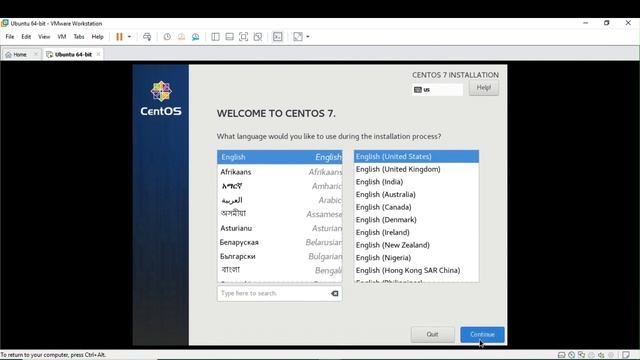Image resolution: width=640 pixels, height=360 pixels.
Task: Click the message log icon in status bar
Action: 626,355
